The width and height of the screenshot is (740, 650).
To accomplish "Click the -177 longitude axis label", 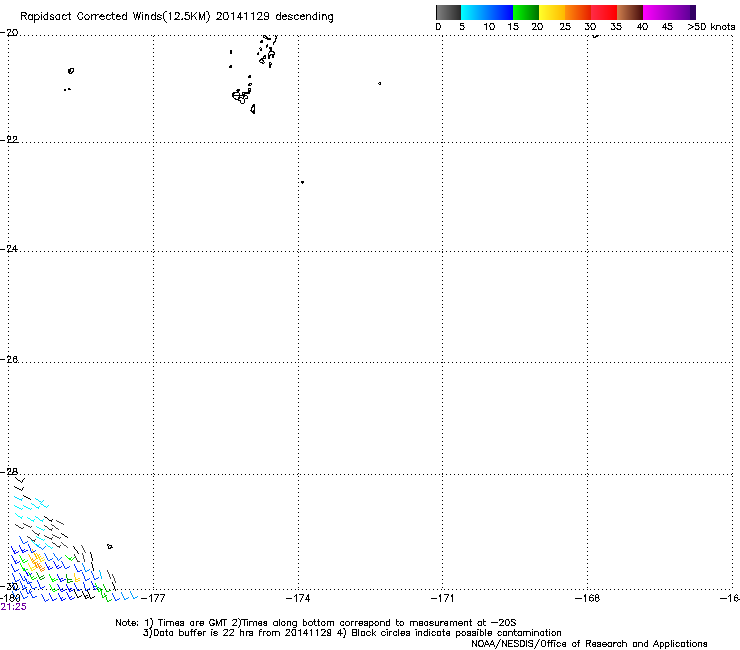I will 153,598.
